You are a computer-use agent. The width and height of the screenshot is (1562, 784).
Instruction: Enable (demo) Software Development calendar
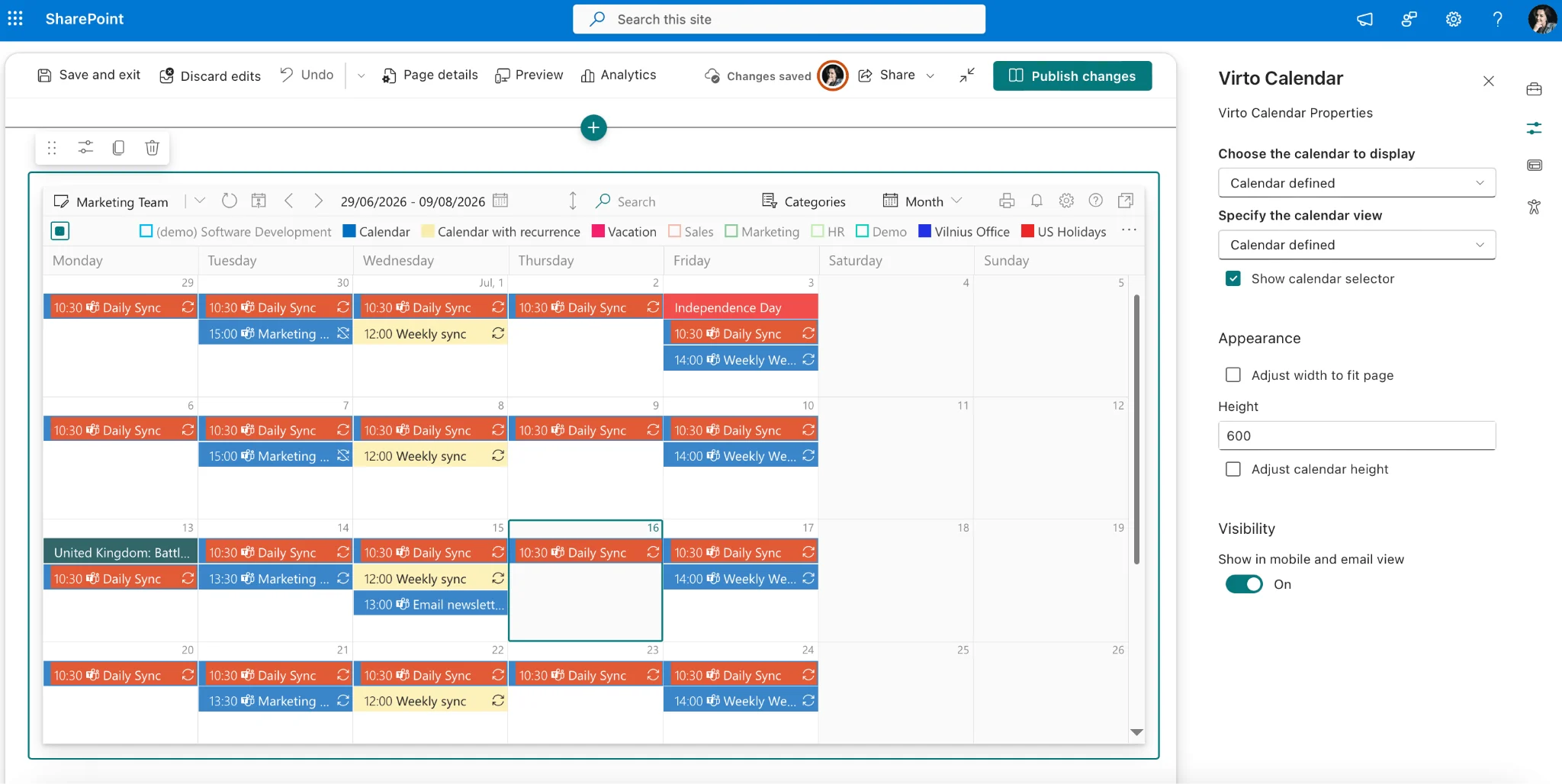coord(146,231)
